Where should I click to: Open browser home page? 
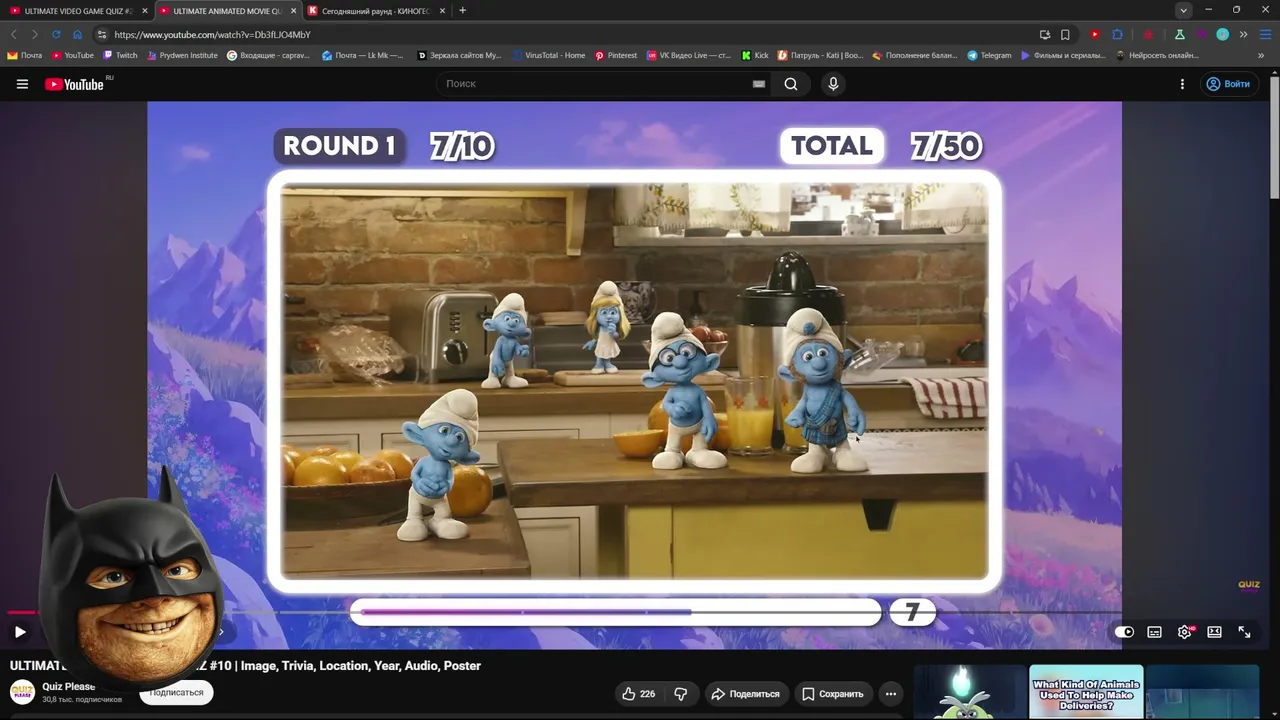pyautogui.click(x=77, y=34)
